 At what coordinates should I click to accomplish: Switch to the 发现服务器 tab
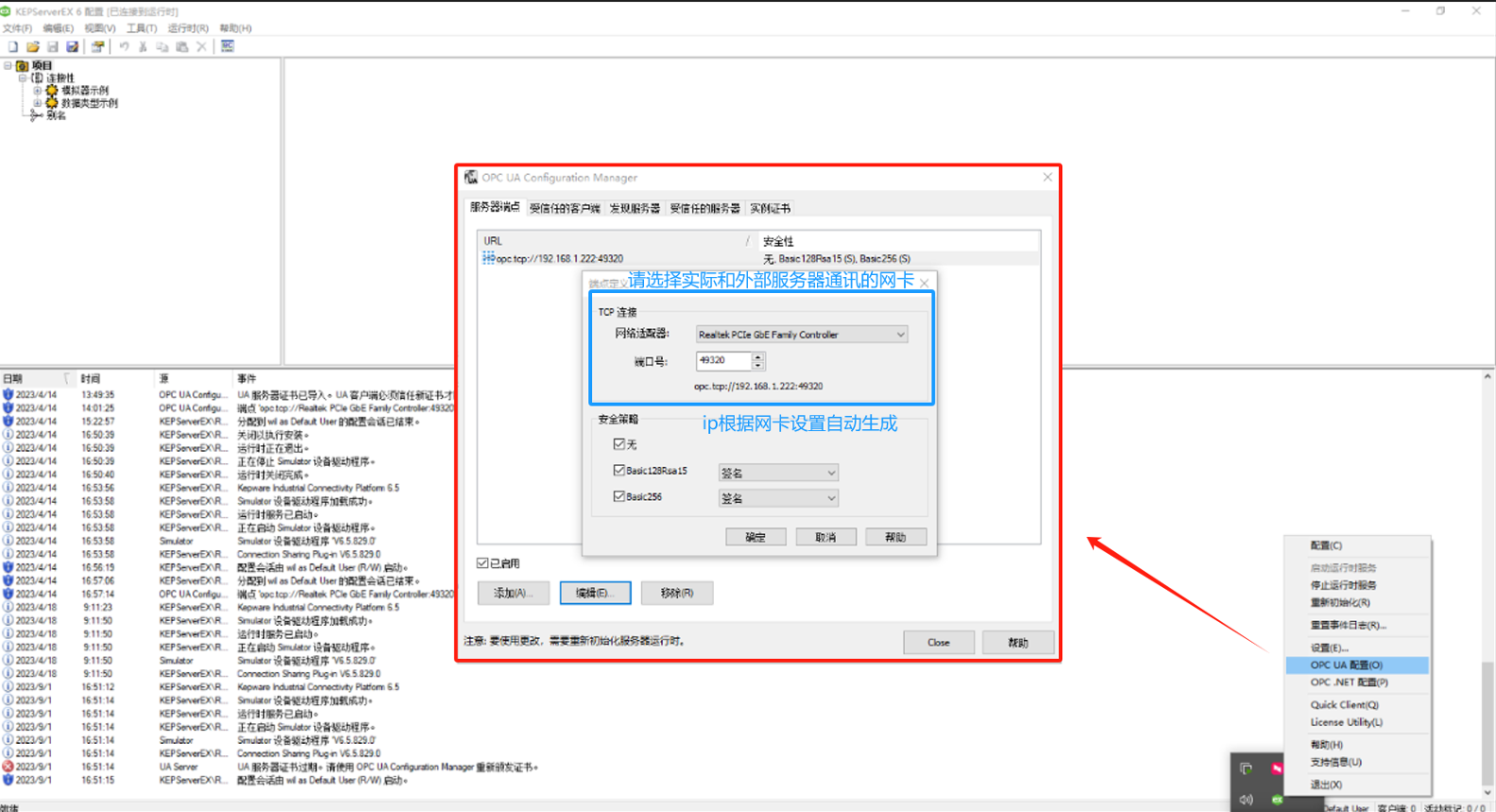click(635, 208)
